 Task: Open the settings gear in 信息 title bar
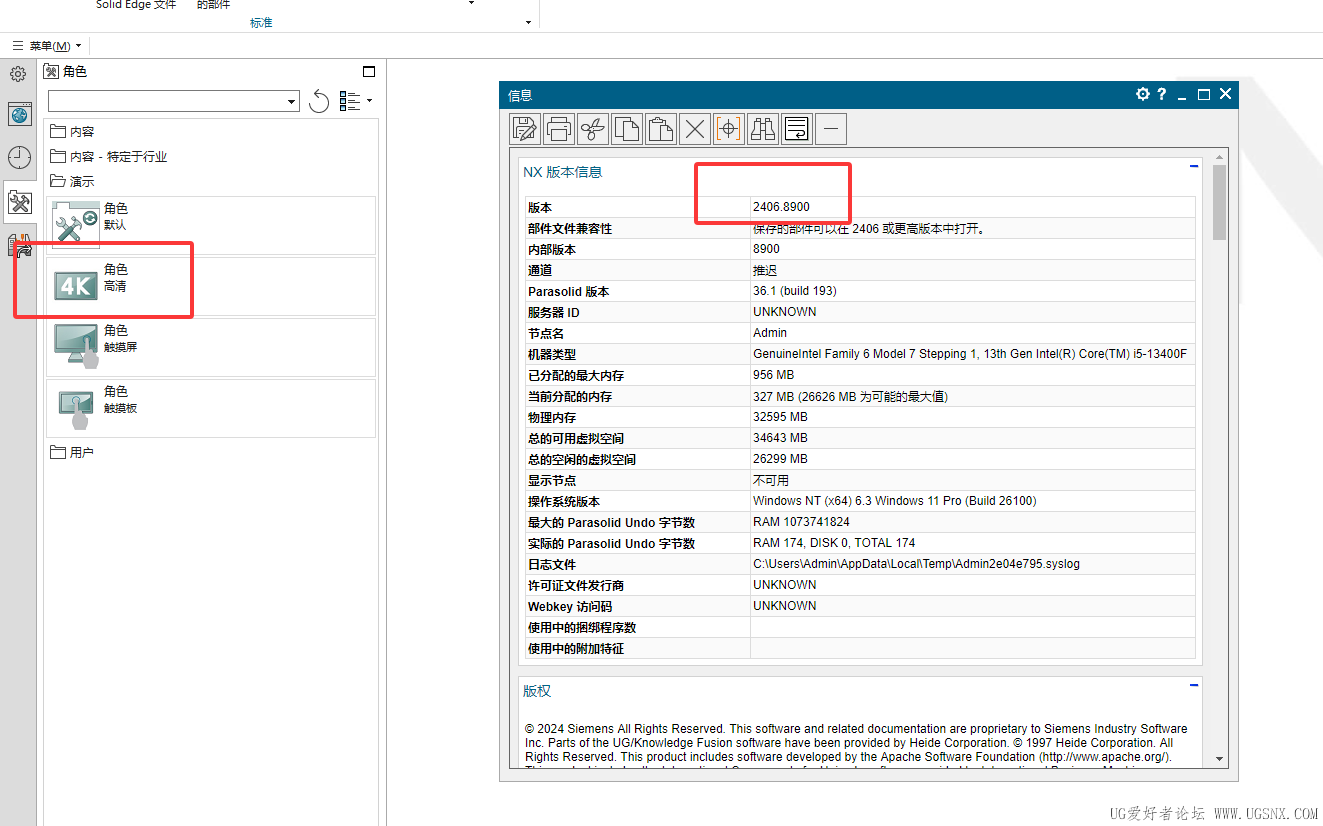(1143, 94)
